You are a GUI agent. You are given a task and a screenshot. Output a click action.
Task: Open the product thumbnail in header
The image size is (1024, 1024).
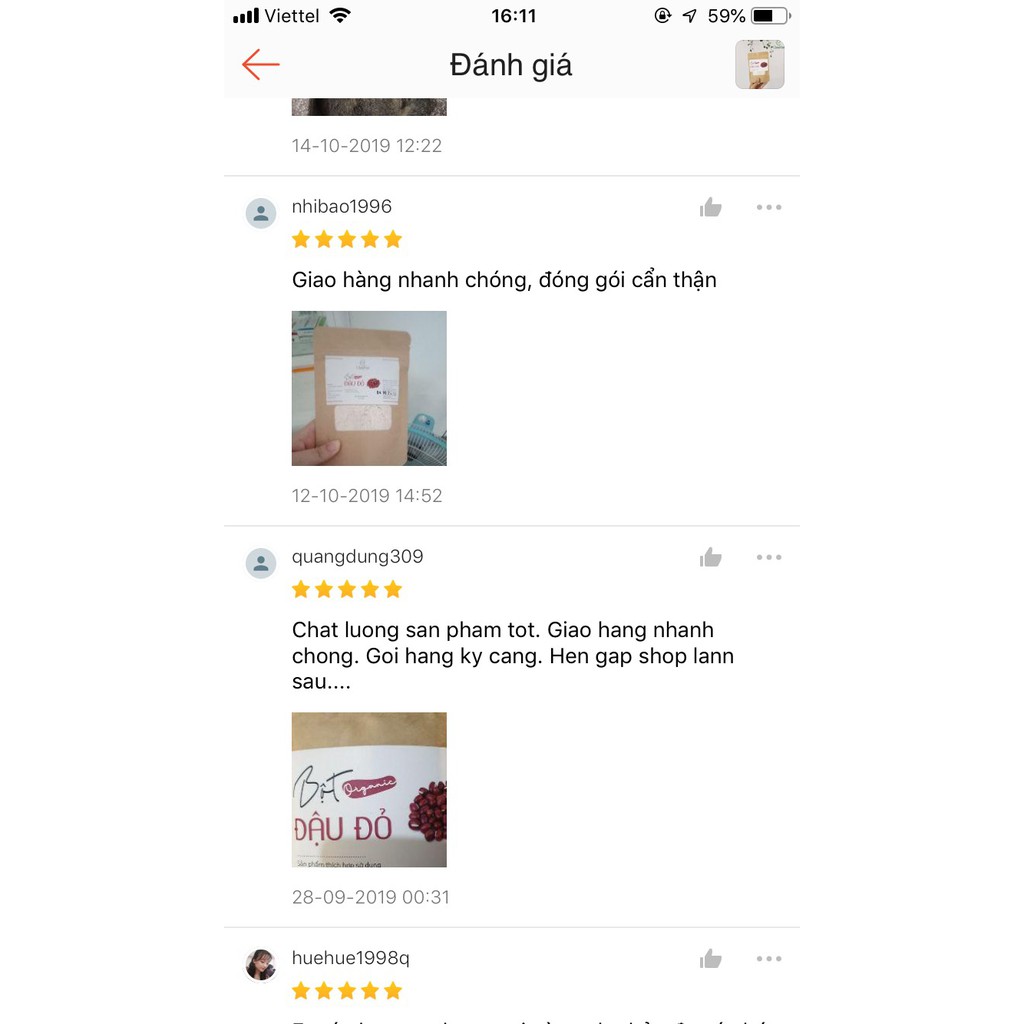760,64
